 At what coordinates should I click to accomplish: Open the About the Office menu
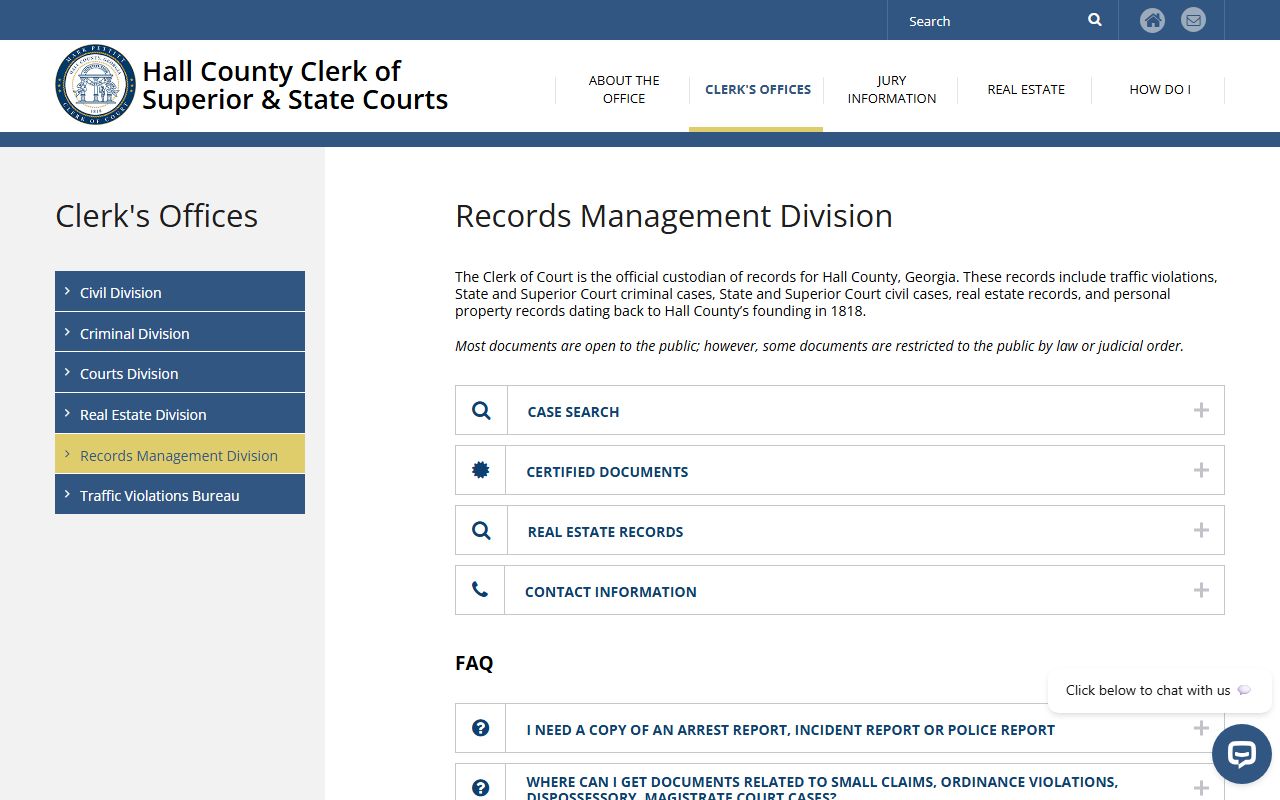click(624, 89)
